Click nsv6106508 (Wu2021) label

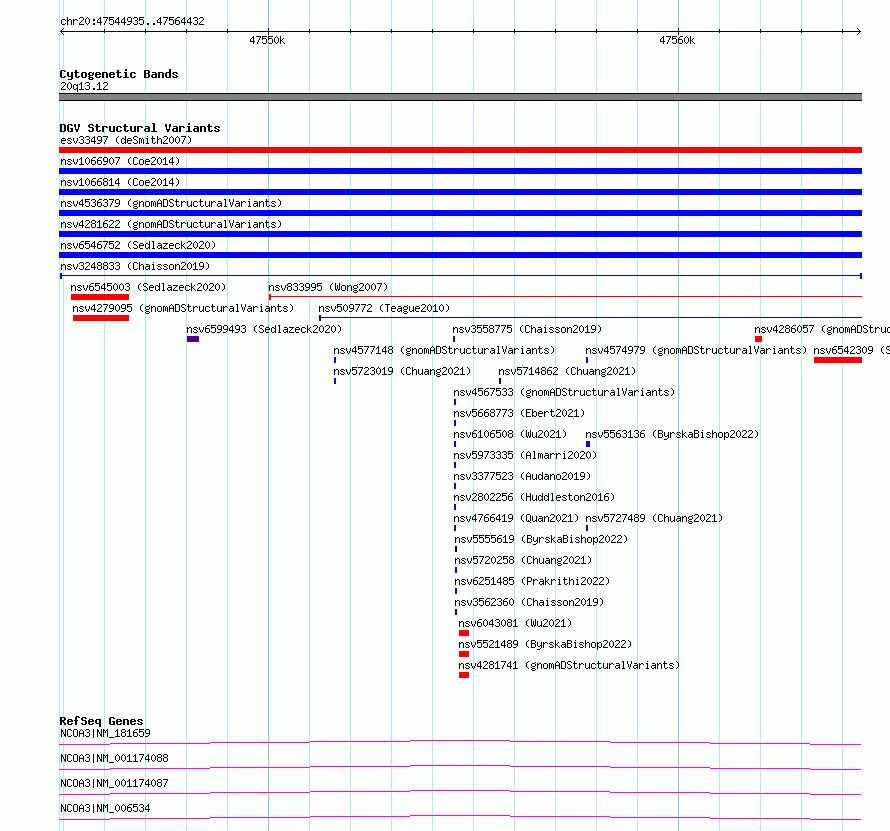point(510,434)
